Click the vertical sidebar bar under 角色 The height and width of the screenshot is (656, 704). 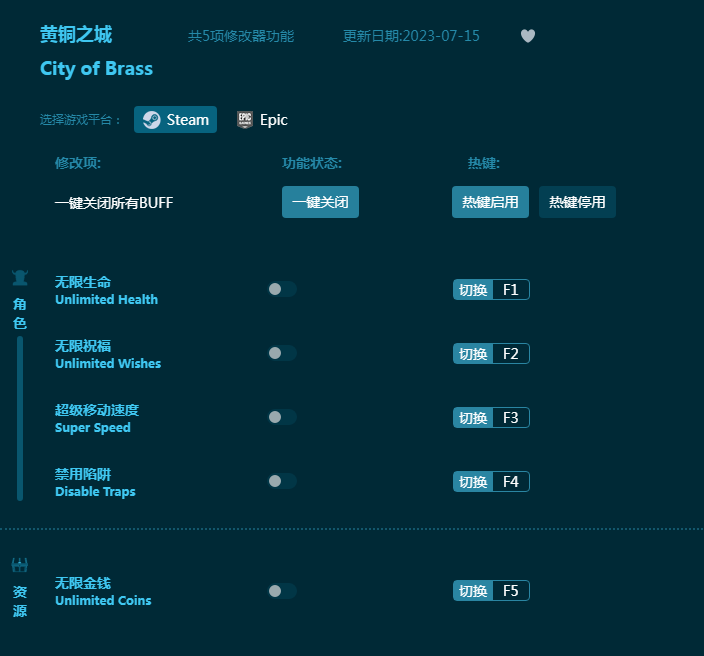click(20, 418)
